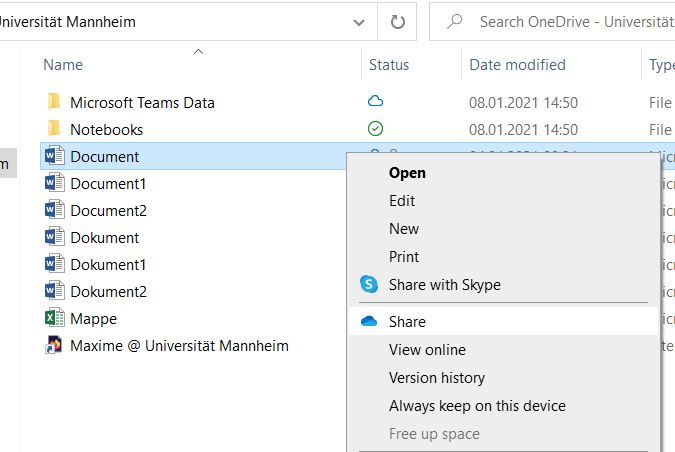
Task: Select Maxime @ Universität Mannheim shortcut name
Action: (x=179, y=346)
